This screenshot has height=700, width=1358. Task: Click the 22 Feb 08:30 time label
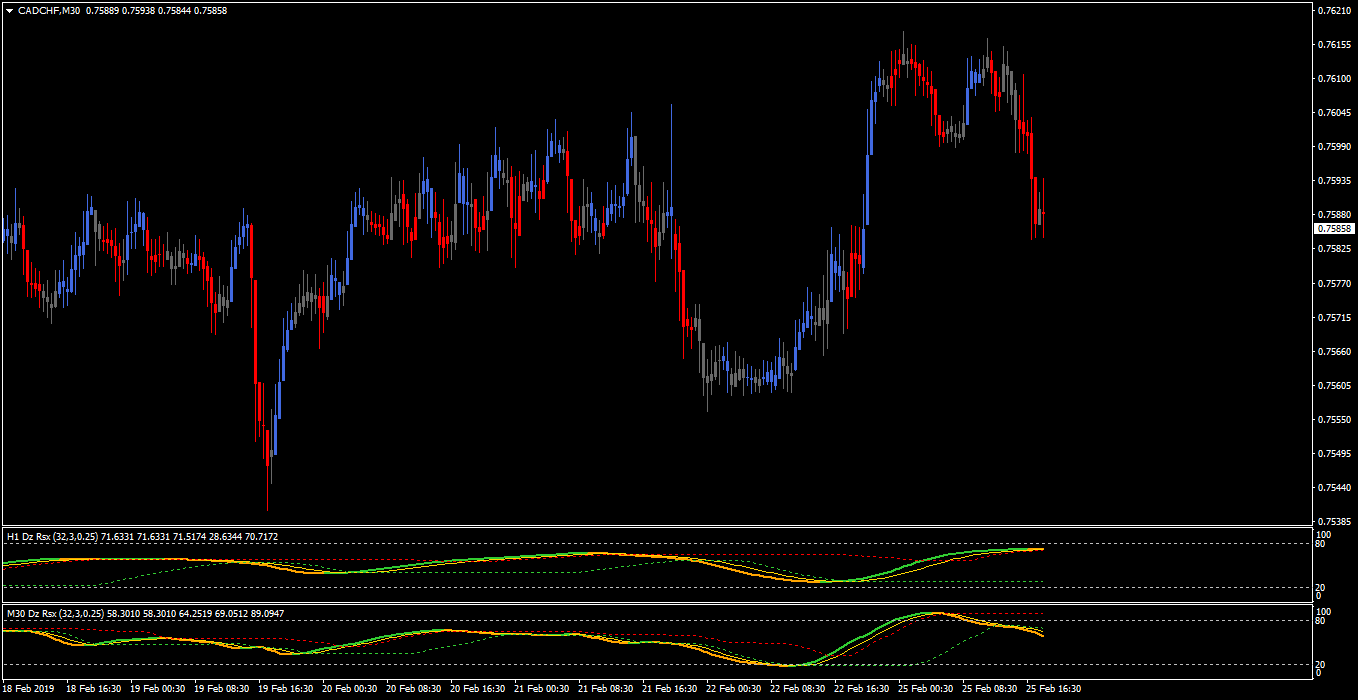pos(798,689)
